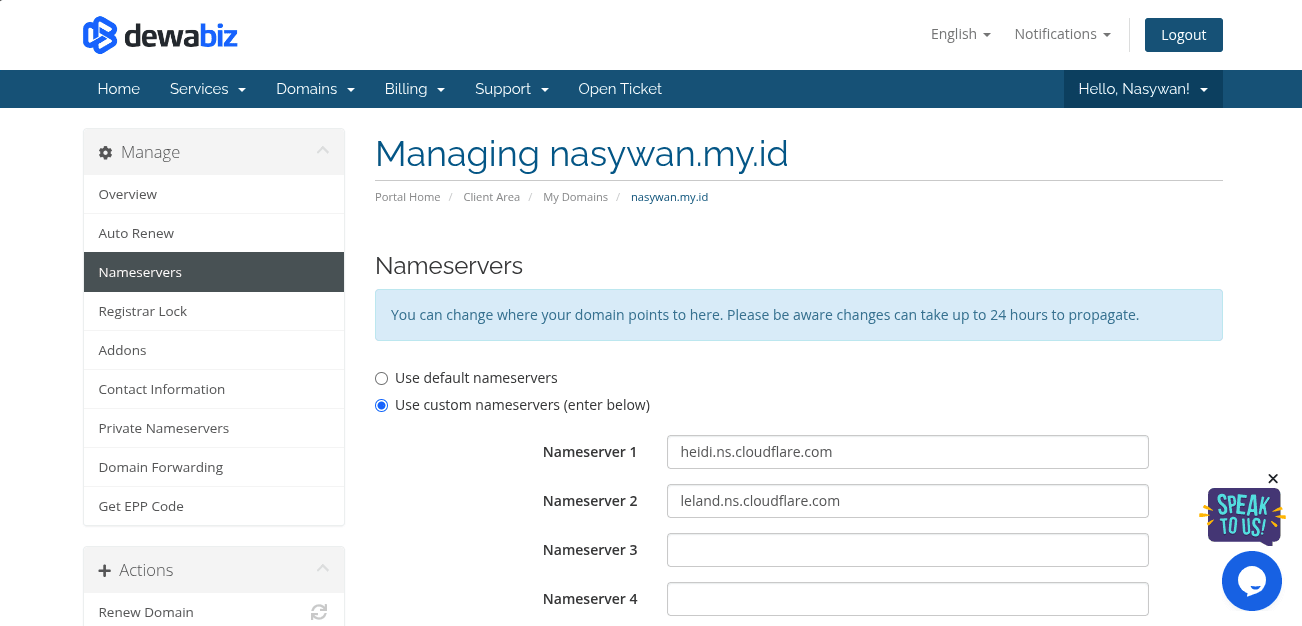Click the Nameserver 3 input field
This screenshot has width=1302, height=626.
click(x=907, y=550)
